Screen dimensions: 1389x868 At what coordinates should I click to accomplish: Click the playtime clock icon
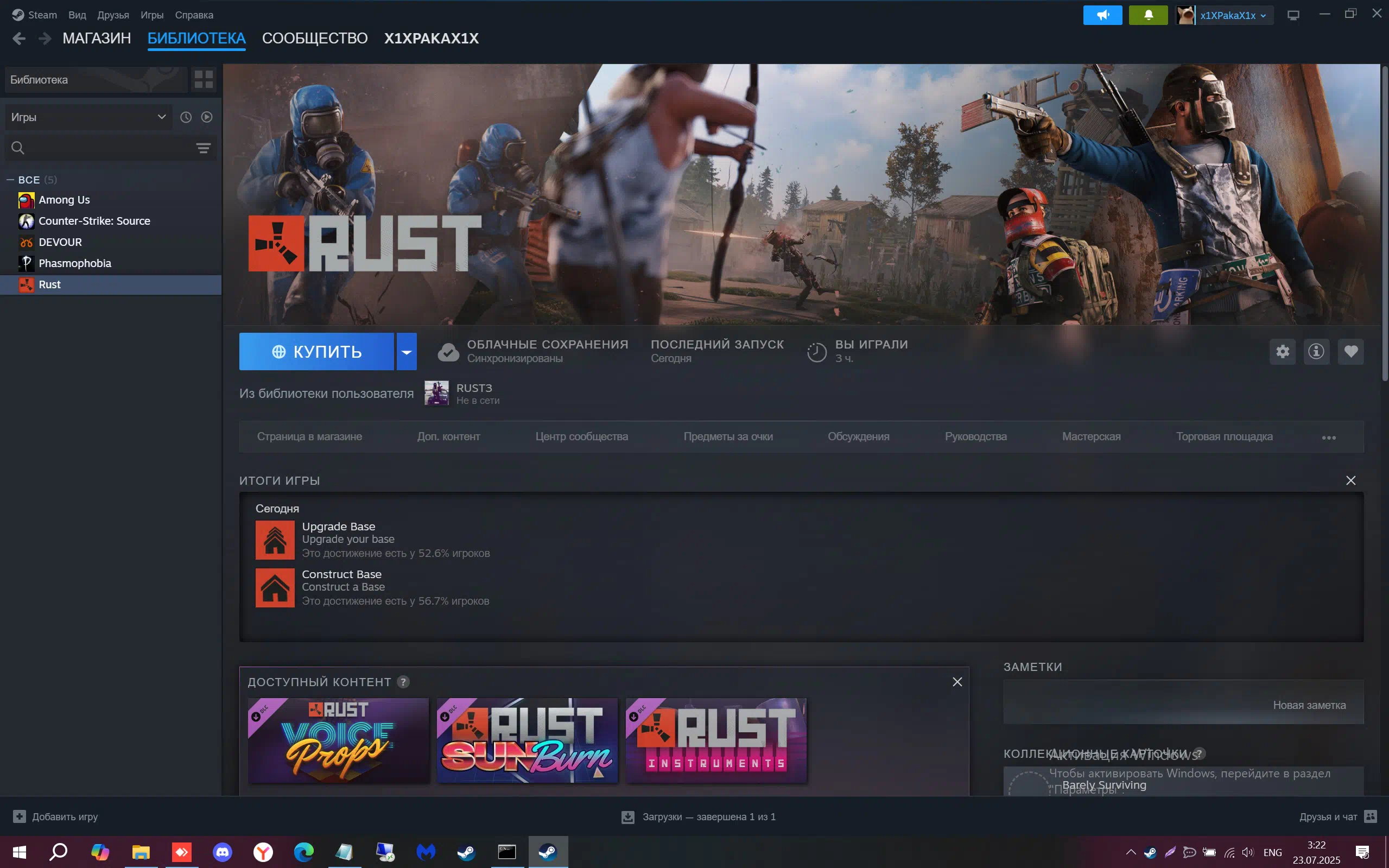[x=817, y=352]
